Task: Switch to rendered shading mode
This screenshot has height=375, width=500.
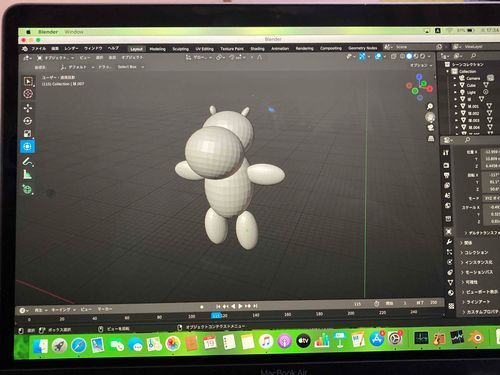Action: 422,56
